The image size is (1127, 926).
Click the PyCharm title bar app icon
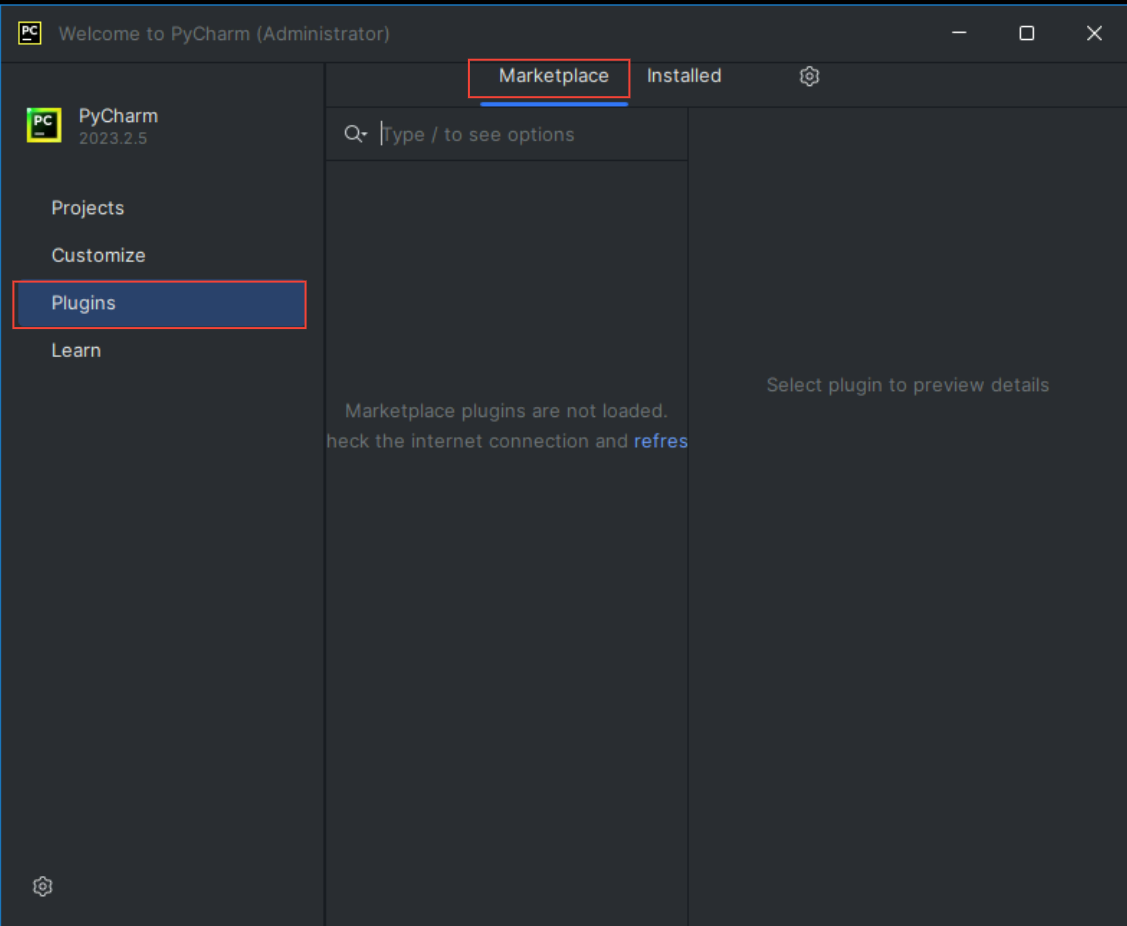(x=29, y=33)
